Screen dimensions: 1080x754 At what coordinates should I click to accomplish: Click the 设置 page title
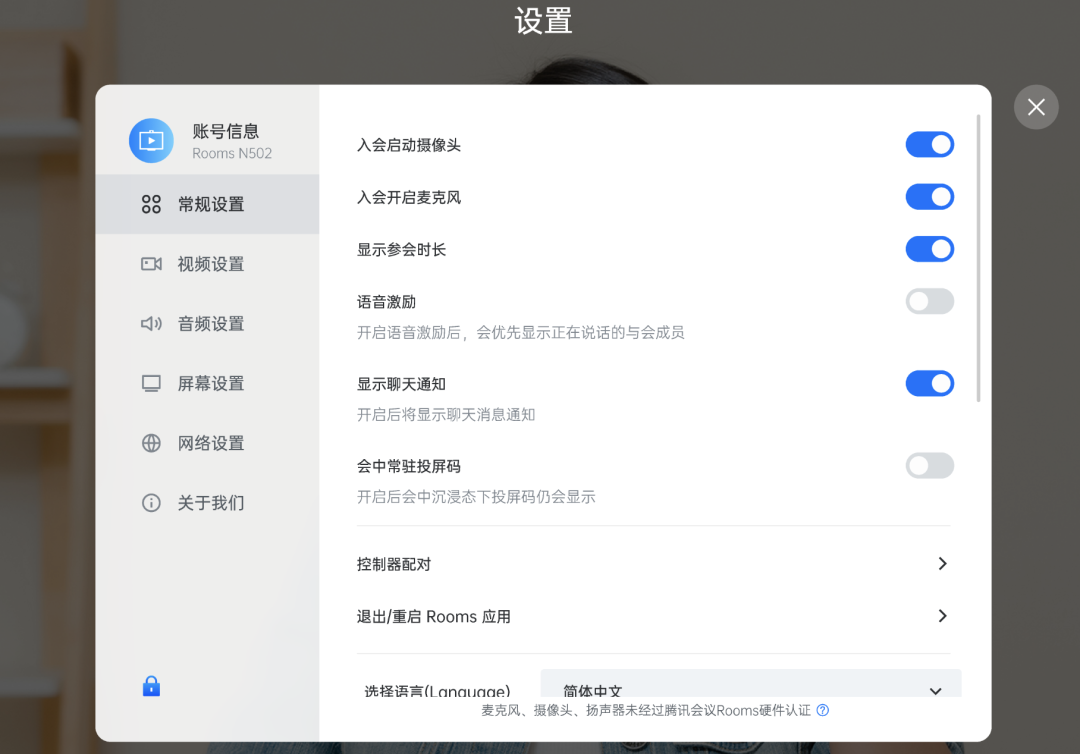point(543,21)
